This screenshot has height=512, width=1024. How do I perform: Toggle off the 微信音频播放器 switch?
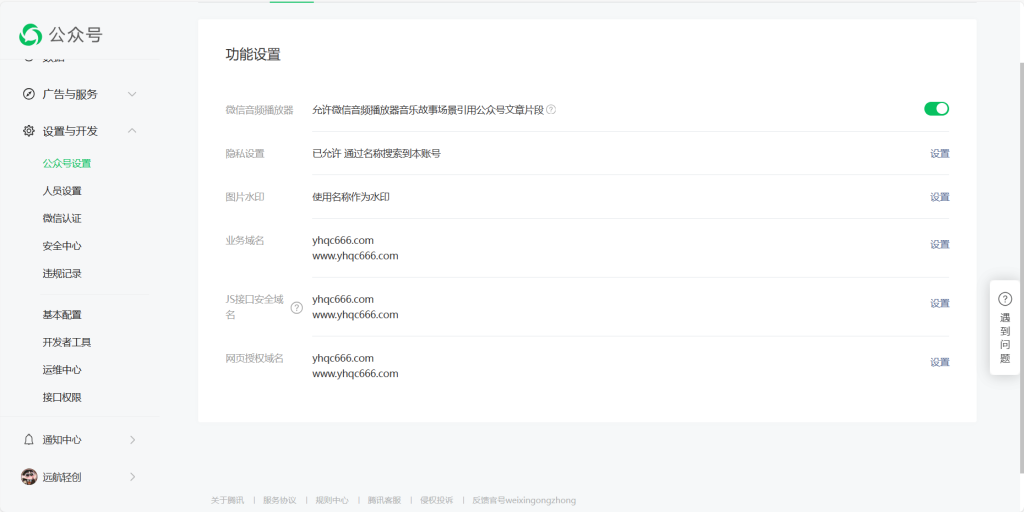[x=936, y=109]
